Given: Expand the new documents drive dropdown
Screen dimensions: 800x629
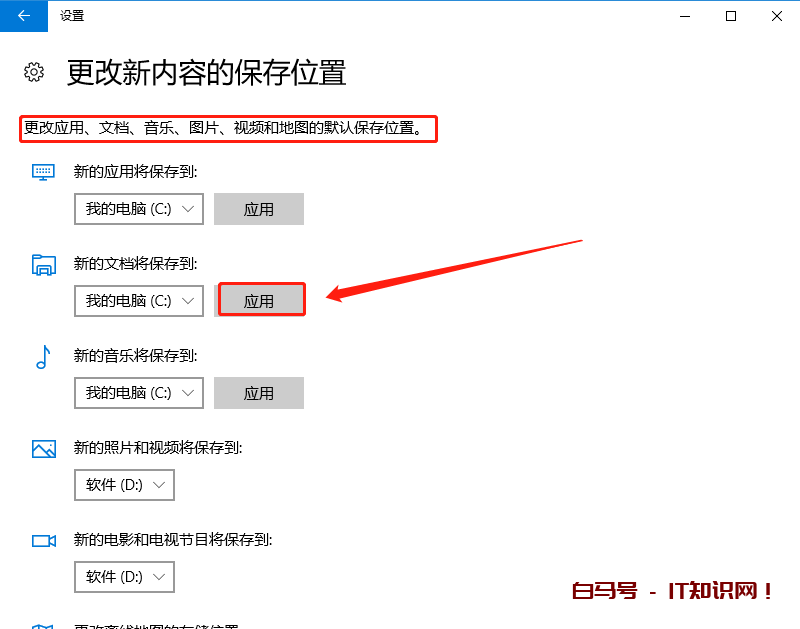Looking at the screenshot, I should point(139,301).
